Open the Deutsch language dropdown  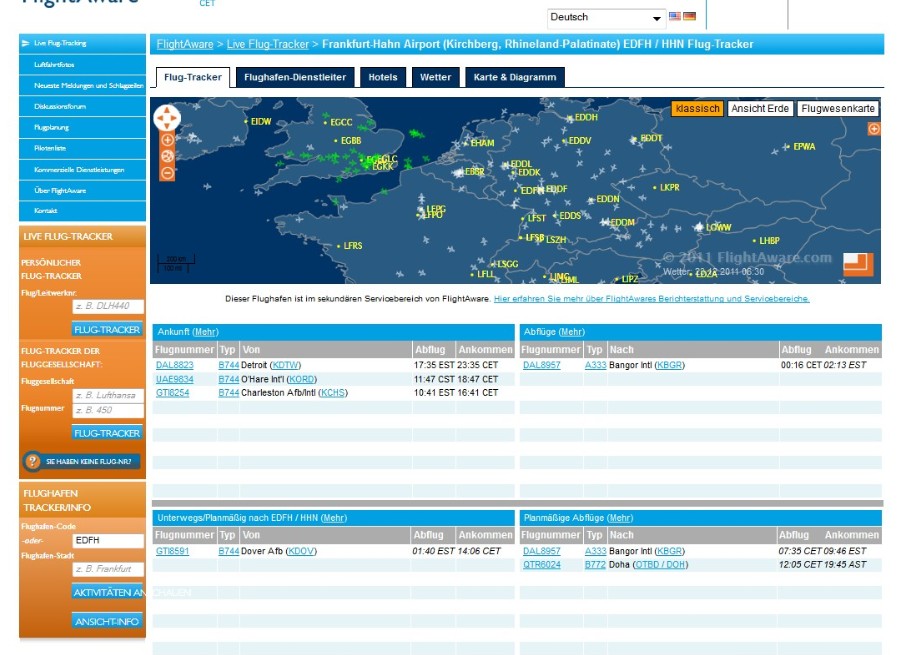tap(606, 18)
